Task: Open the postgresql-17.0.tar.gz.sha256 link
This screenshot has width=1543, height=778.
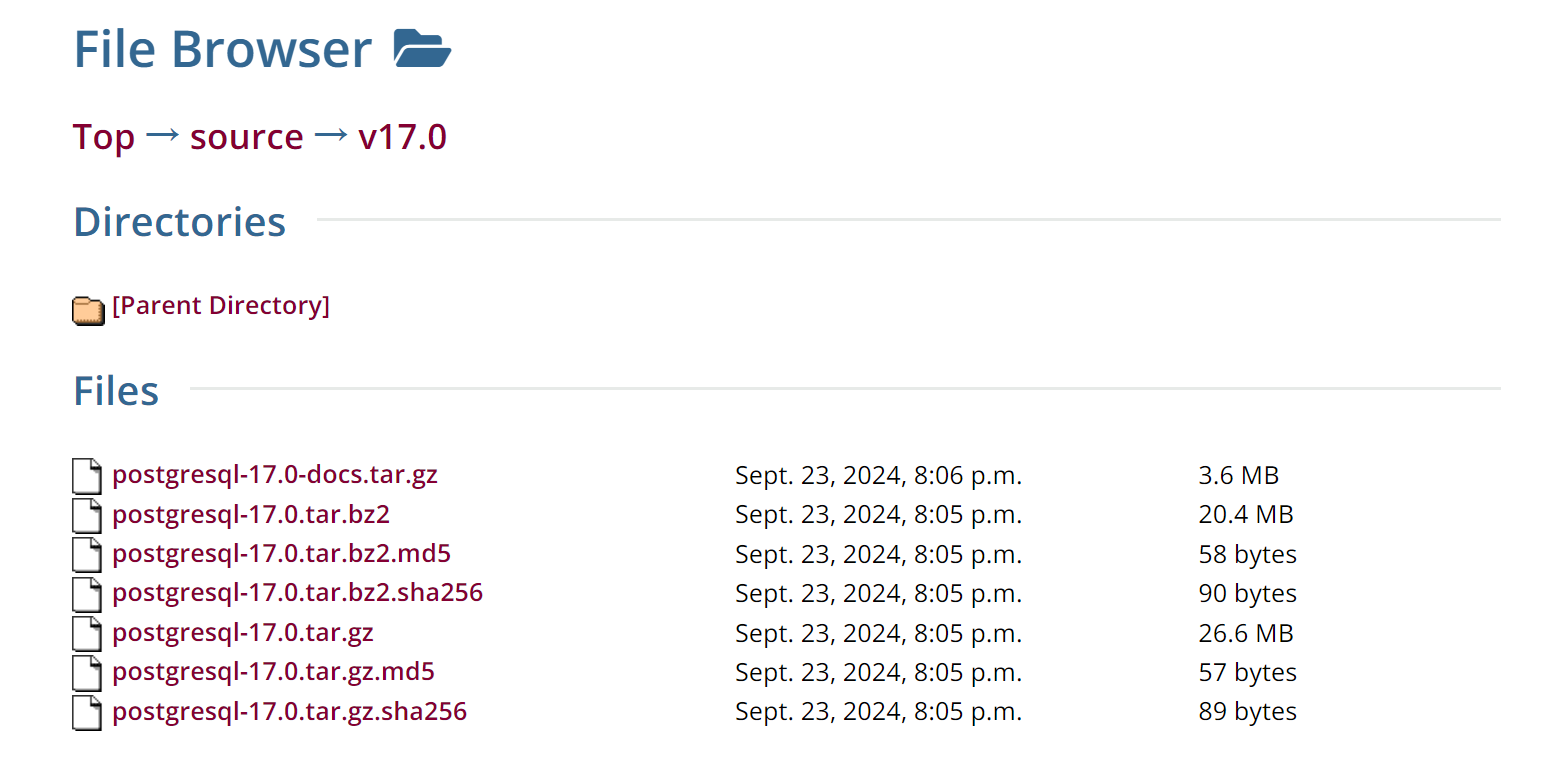Action: [289, 711]
